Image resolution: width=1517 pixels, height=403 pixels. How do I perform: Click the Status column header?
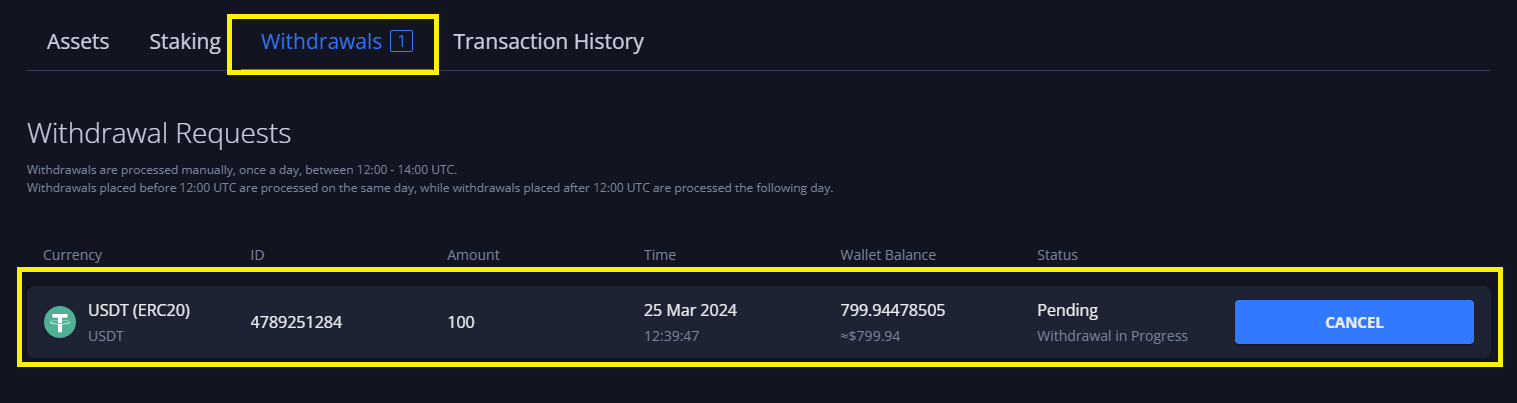pyautogui.click(x=1057, y=255)
